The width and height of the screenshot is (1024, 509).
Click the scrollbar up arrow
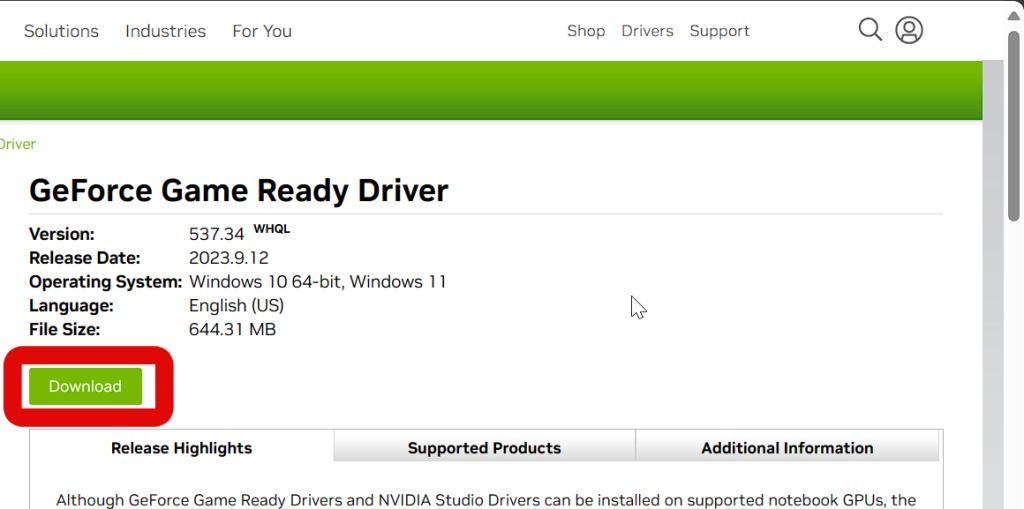[1014, 14]
